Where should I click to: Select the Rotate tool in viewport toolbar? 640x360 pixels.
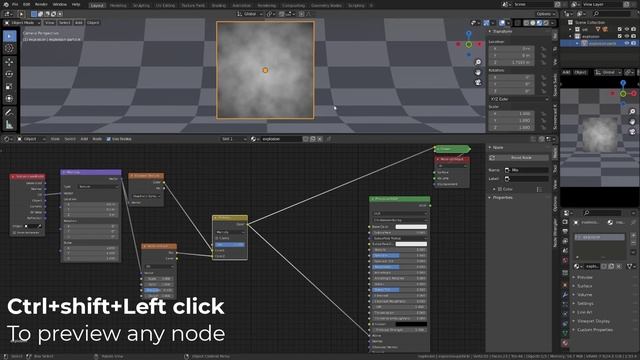point(9,74)
